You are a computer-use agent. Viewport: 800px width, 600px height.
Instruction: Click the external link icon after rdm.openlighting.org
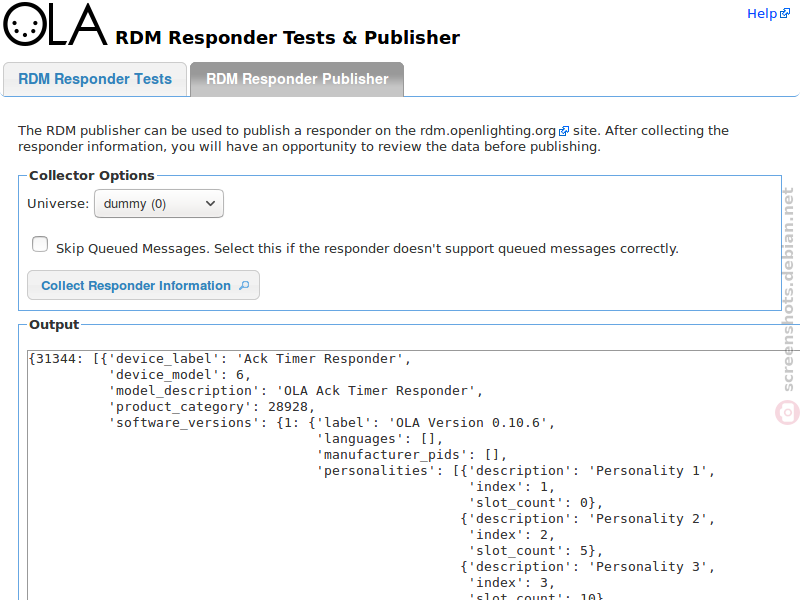pyautogui.click(x=564, y=131)
